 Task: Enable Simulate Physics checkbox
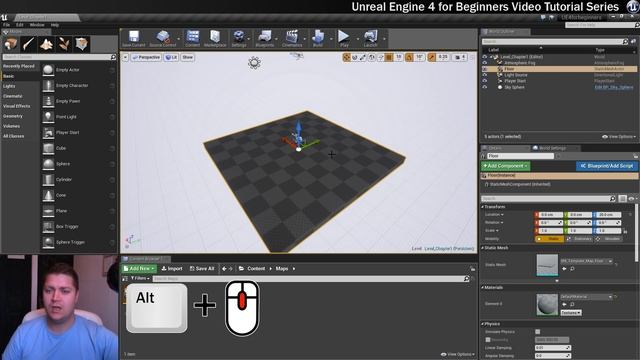(538, 331)
